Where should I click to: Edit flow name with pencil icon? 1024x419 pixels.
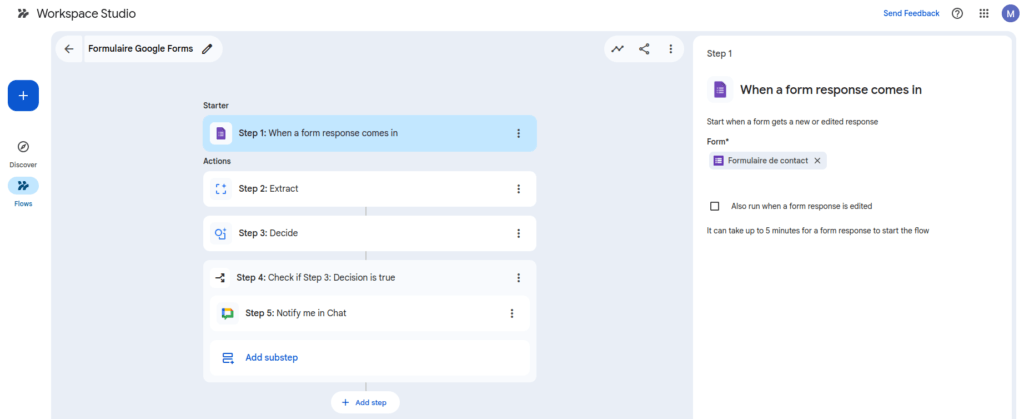(207, 49)
